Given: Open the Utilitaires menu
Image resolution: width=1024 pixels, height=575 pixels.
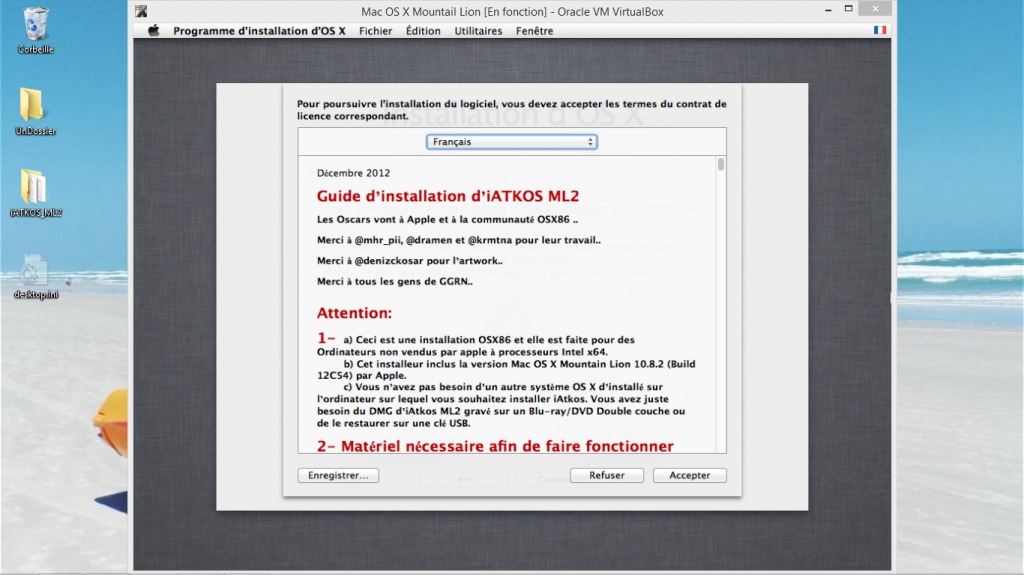Looking at the screenshot, I should click(478, 31).
